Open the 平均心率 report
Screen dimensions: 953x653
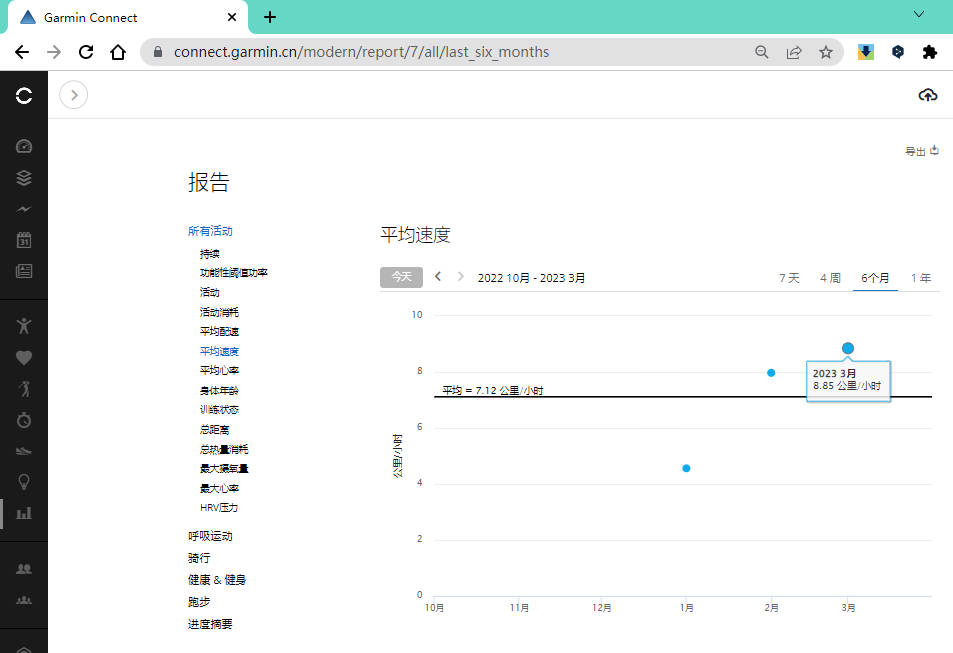[219, 370]
